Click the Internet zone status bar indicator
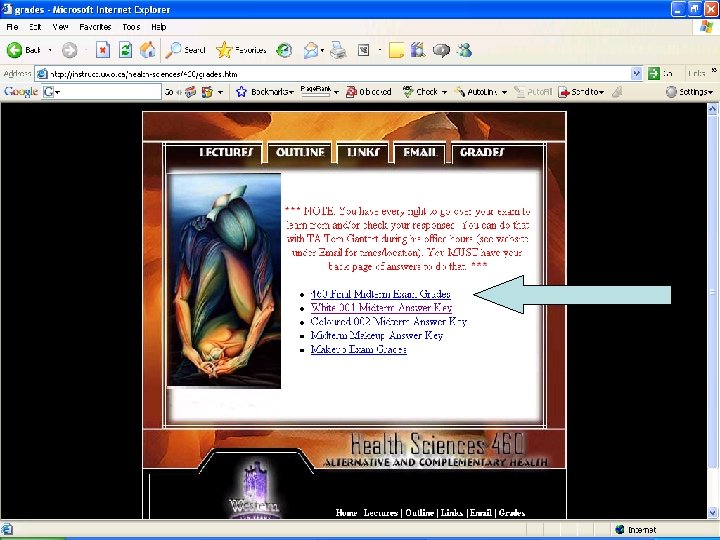720x540 pixels. point(636,529)
